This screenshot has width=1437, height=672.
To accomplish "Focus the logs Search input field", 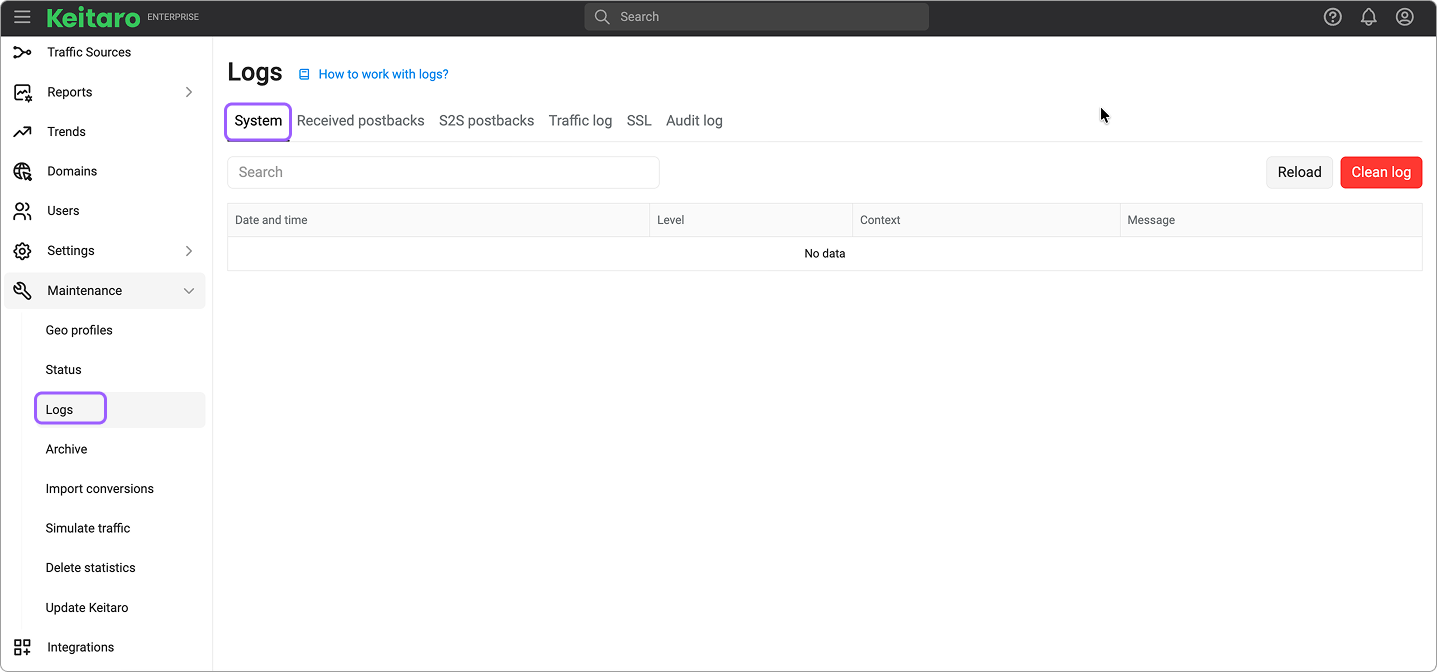I will coord(443,172).
